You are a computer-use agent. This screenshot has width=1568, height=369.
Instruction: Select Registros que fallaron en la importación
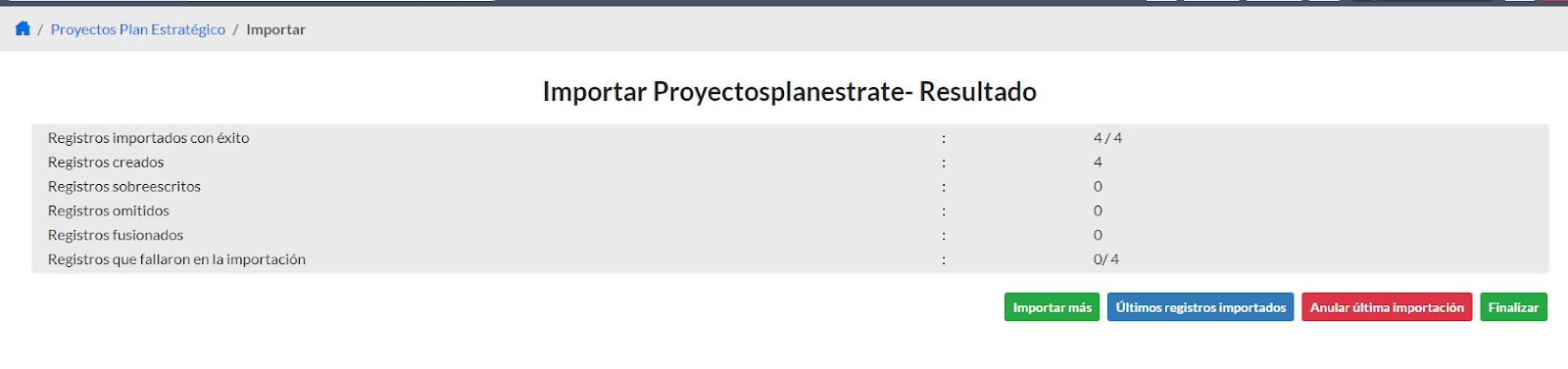(176, 259)
